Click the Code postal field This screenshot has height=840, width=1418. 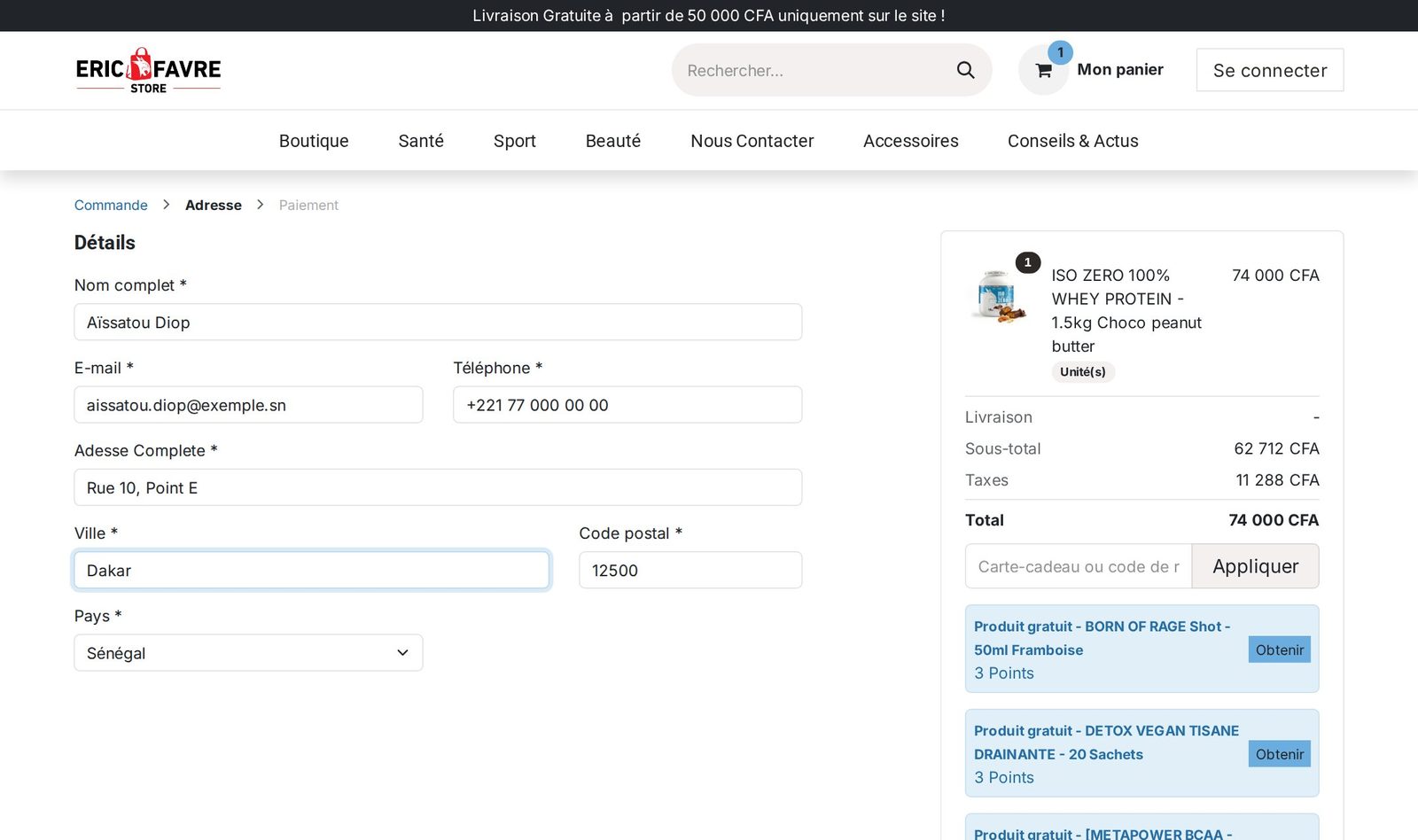coord(690,571)
